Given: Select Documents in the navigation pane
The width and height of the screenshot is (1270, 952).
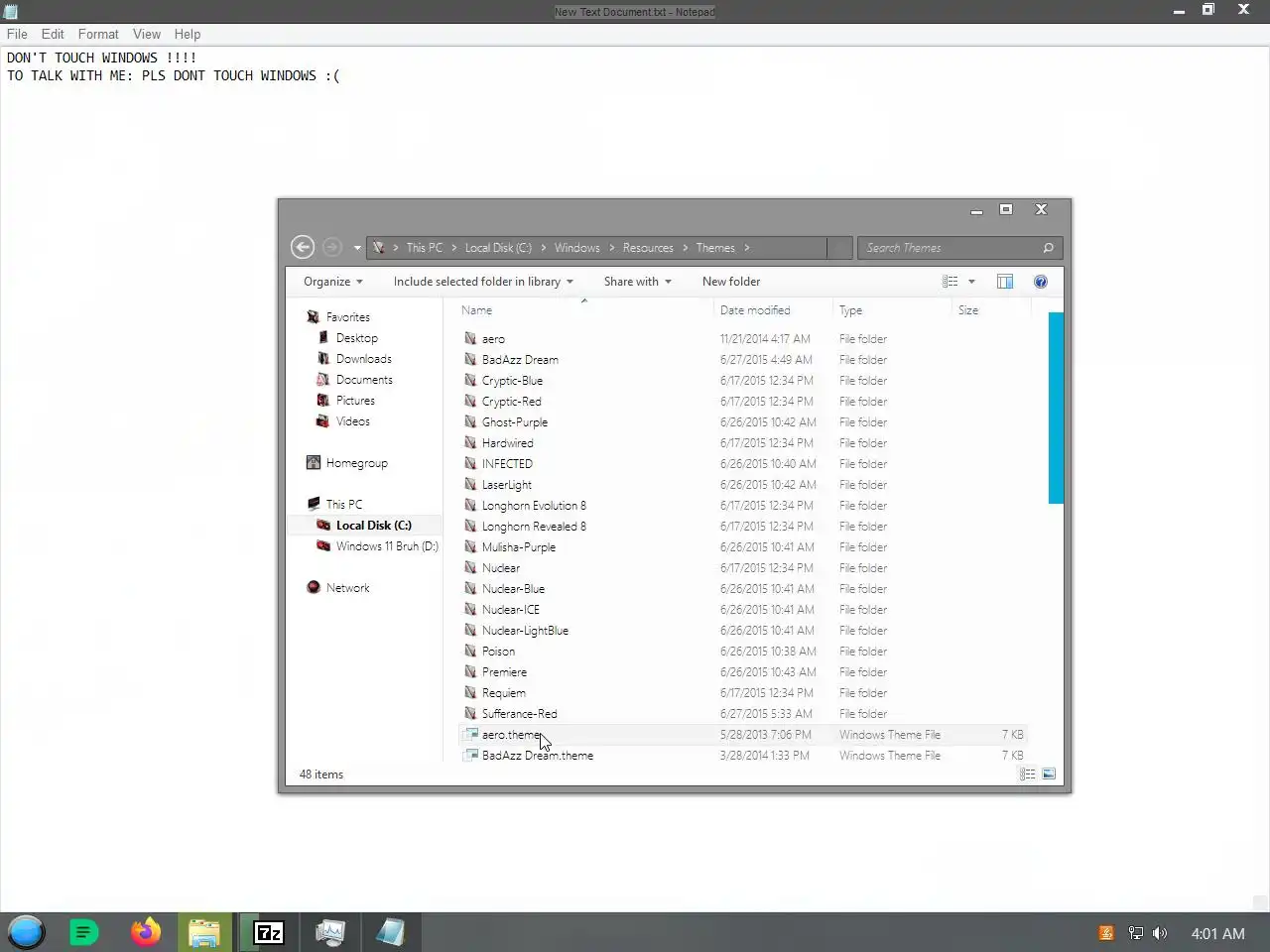Looking at the screenshot, I should [x=364, y=380].
